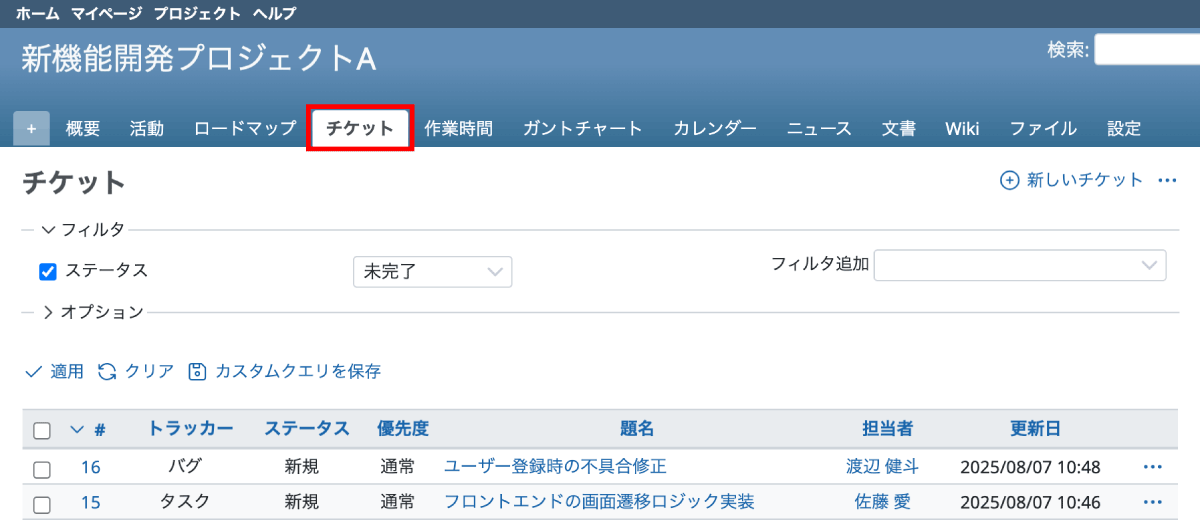The height and width of the screenshot is (525, 1200).
Task: Click the 検索 search input field
Action: 1146,49
